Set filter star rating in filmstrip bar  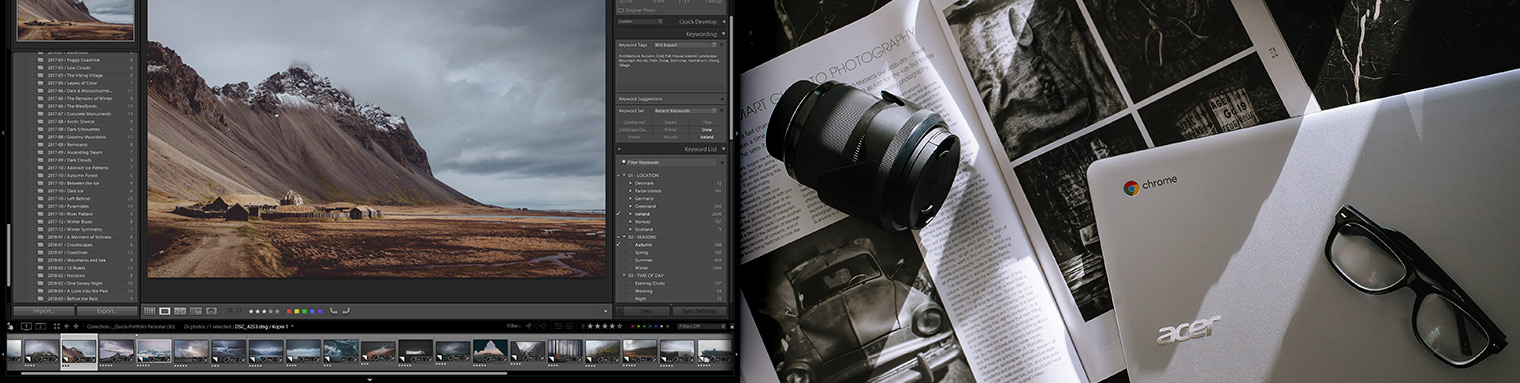[604, 326]
